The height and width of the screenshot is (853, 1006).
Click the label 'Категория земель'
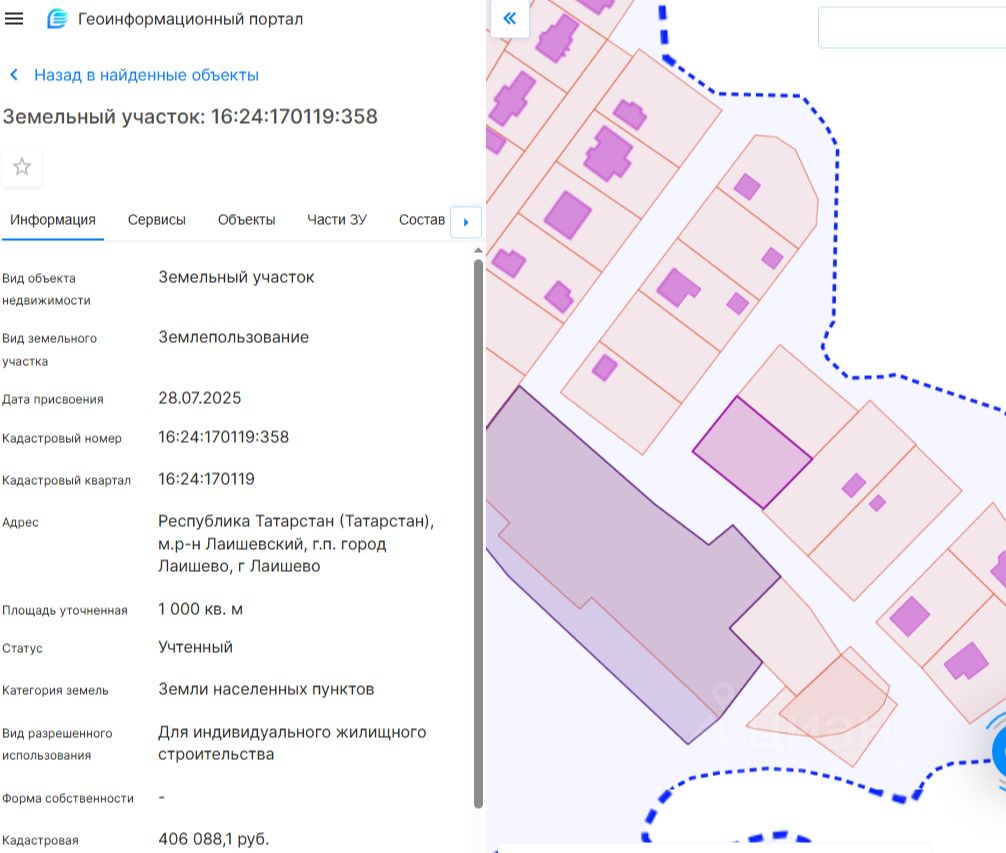55,691
